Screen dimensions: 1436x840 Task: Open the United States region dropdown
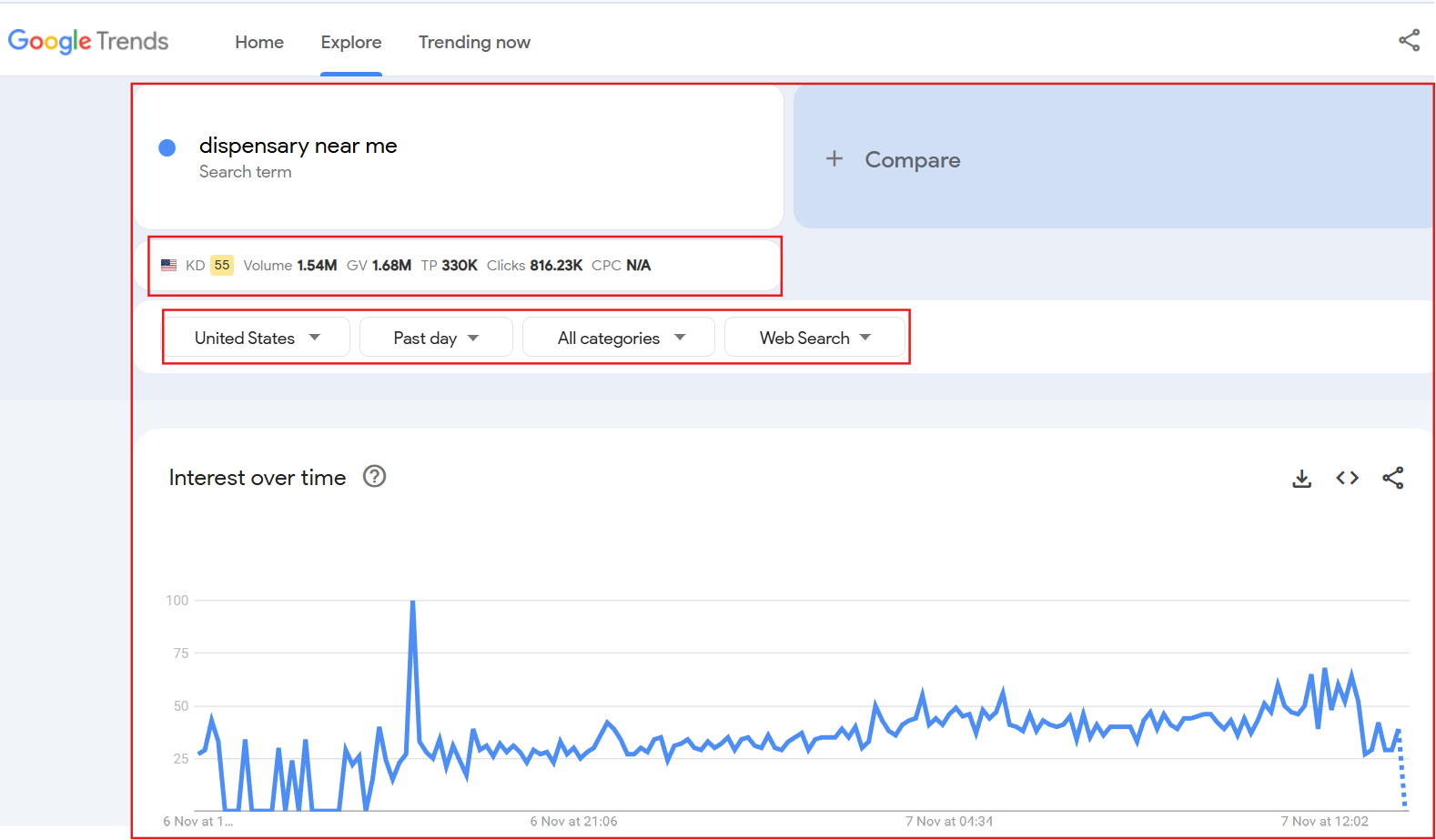[x=258, y=338]
